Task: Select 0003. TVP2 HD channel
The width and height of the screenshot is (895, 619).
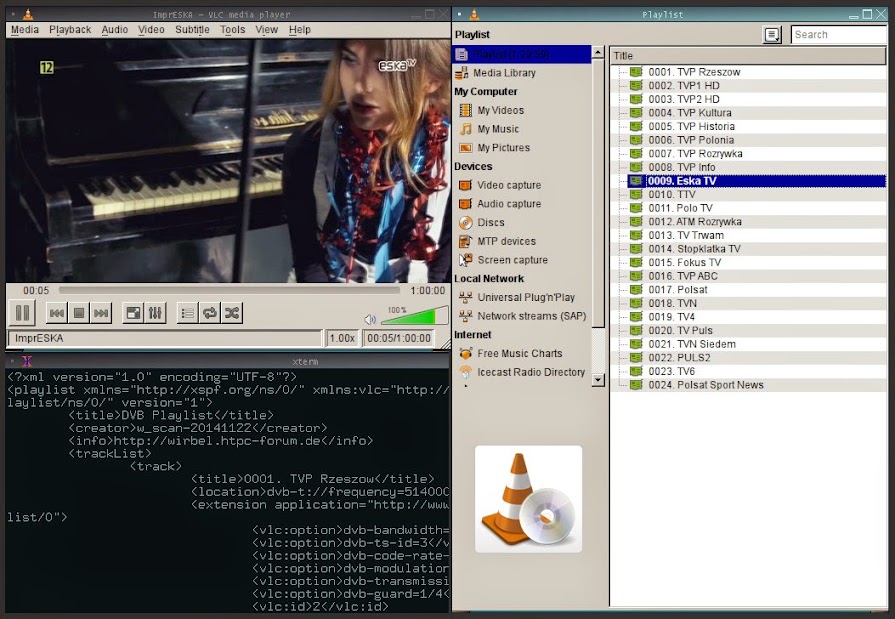Action: [x=748, y=99]
